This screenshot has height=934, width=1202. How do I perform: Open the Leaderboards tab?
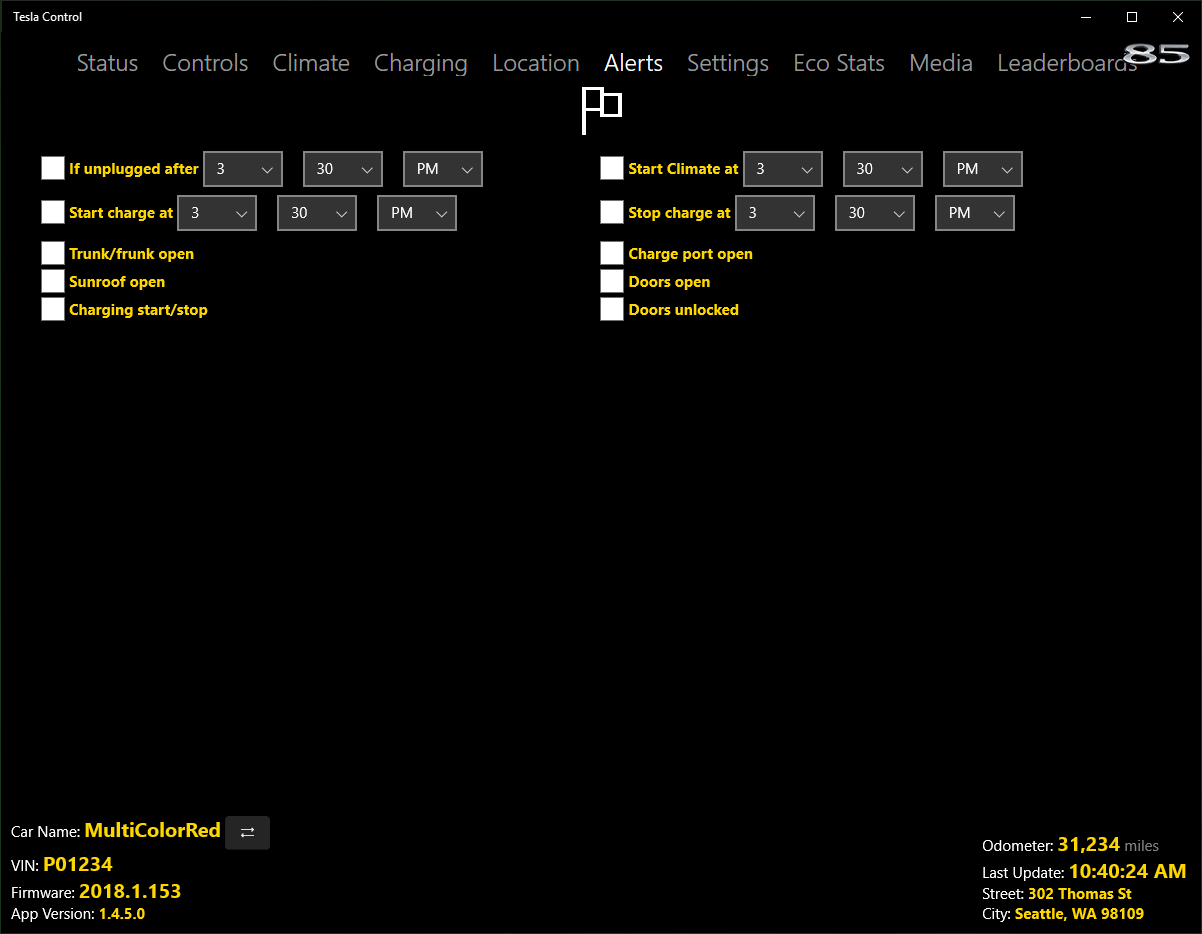coord(1067,63)
